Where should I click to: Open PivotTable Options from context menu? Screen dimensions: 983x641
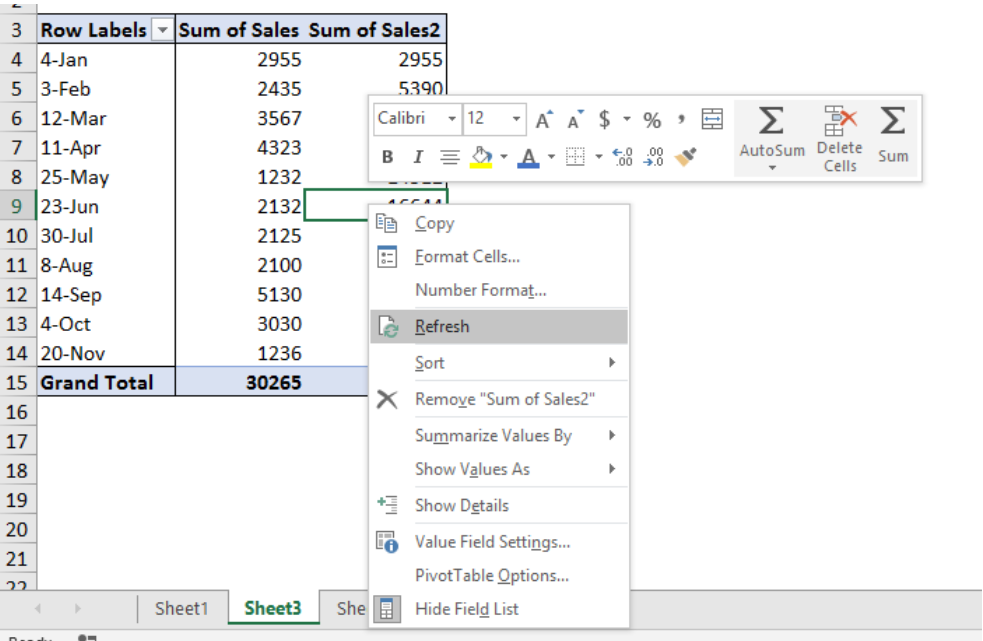(x=500, y=575)
